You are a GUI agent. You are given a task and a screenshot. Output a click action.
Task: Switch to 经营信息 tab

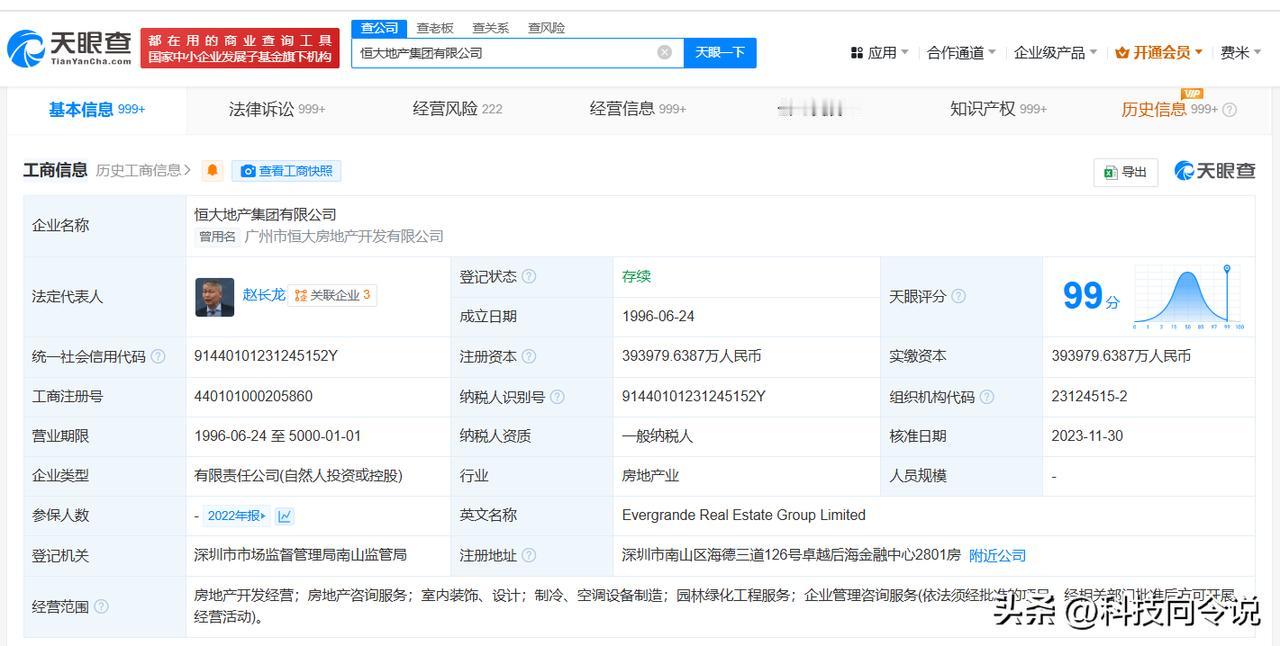pyautogui.click(x=638, y=110)
